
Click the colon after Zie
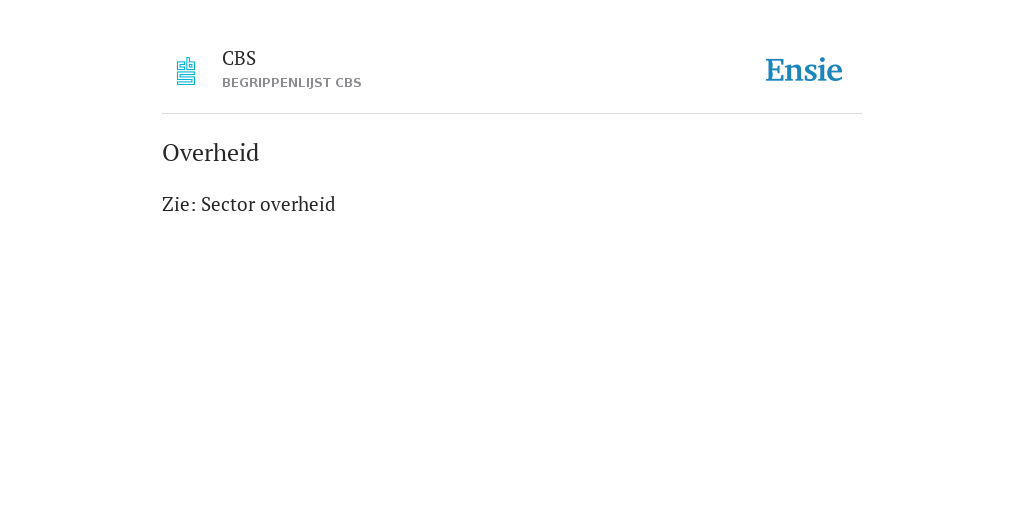(193, 206)
